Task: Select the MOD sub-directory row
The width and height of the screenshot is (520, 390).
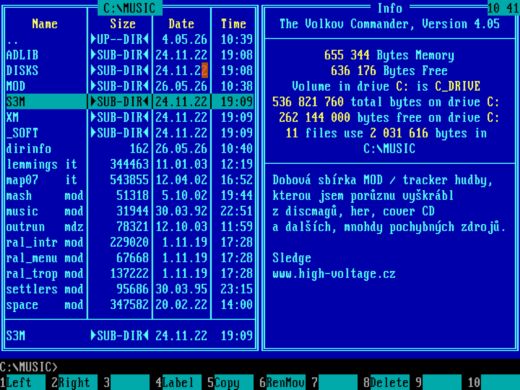Action: (x=130, y=86)
